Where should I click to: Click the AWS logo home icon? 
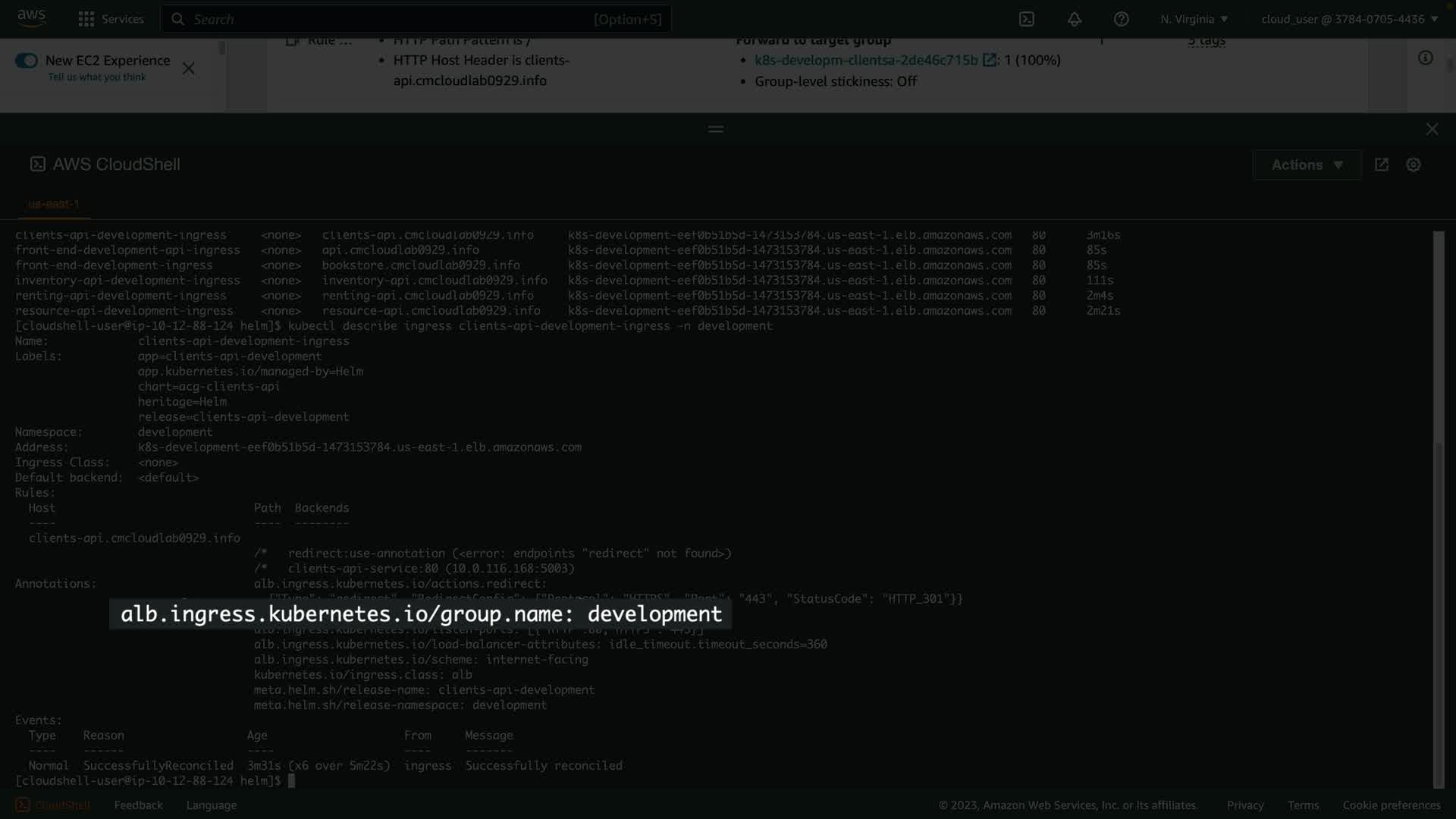[31, 18]
